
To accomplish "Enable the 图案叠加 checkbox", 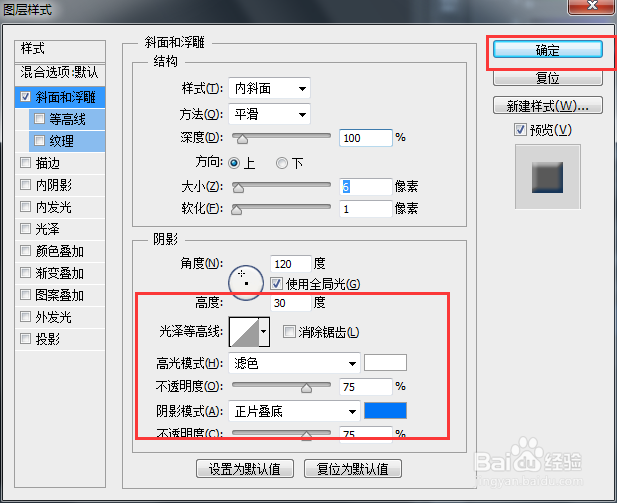I will [x=26, y=295].
